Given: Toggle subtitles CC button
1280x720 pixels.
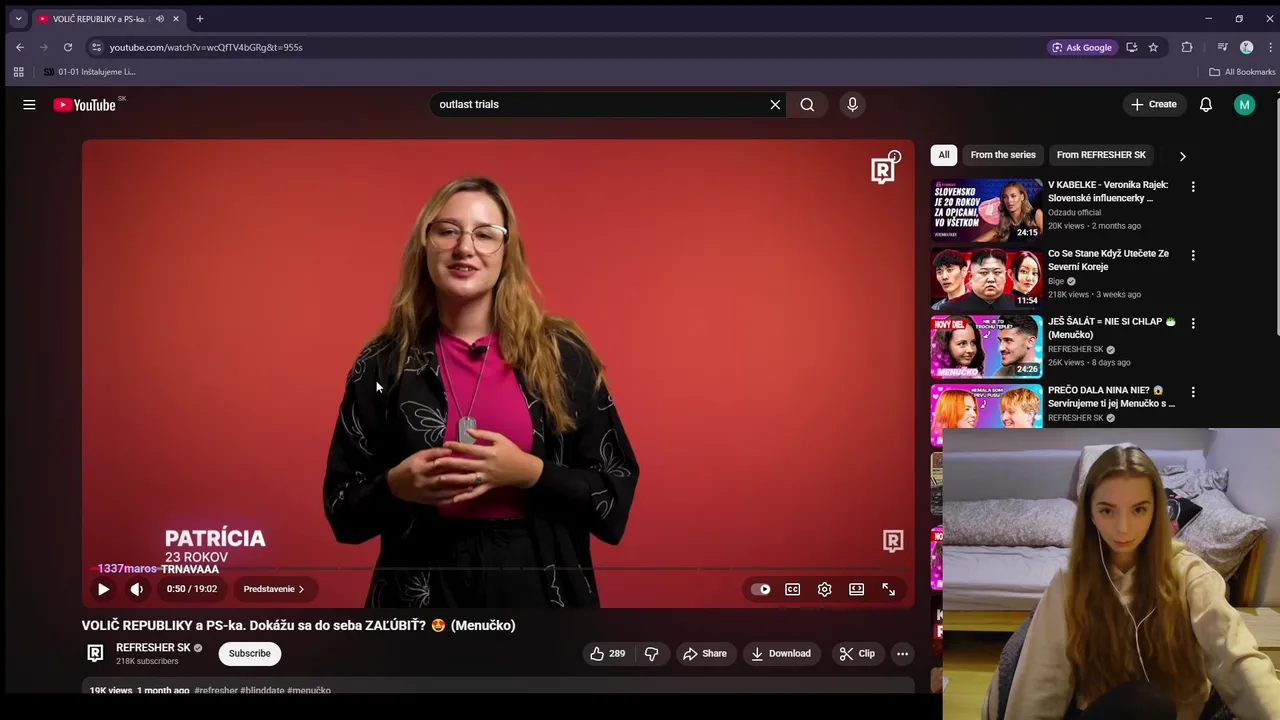Looking at the screenshot, I should coord(792,589).
